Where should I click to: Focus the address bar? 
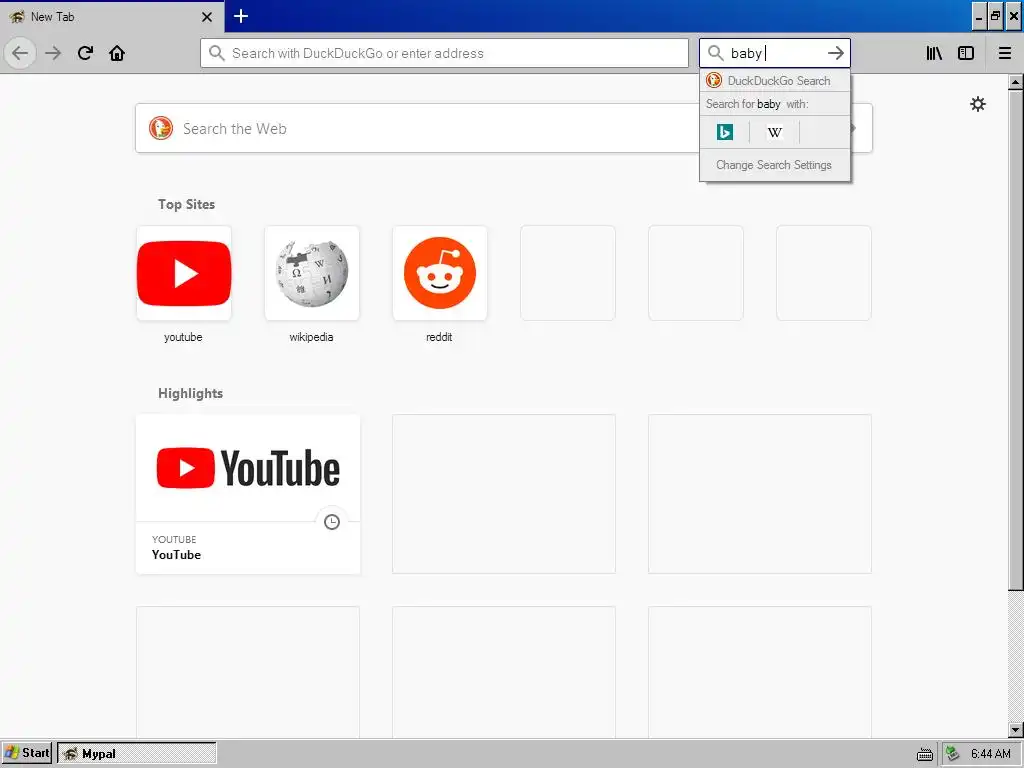tap(445, 53)
